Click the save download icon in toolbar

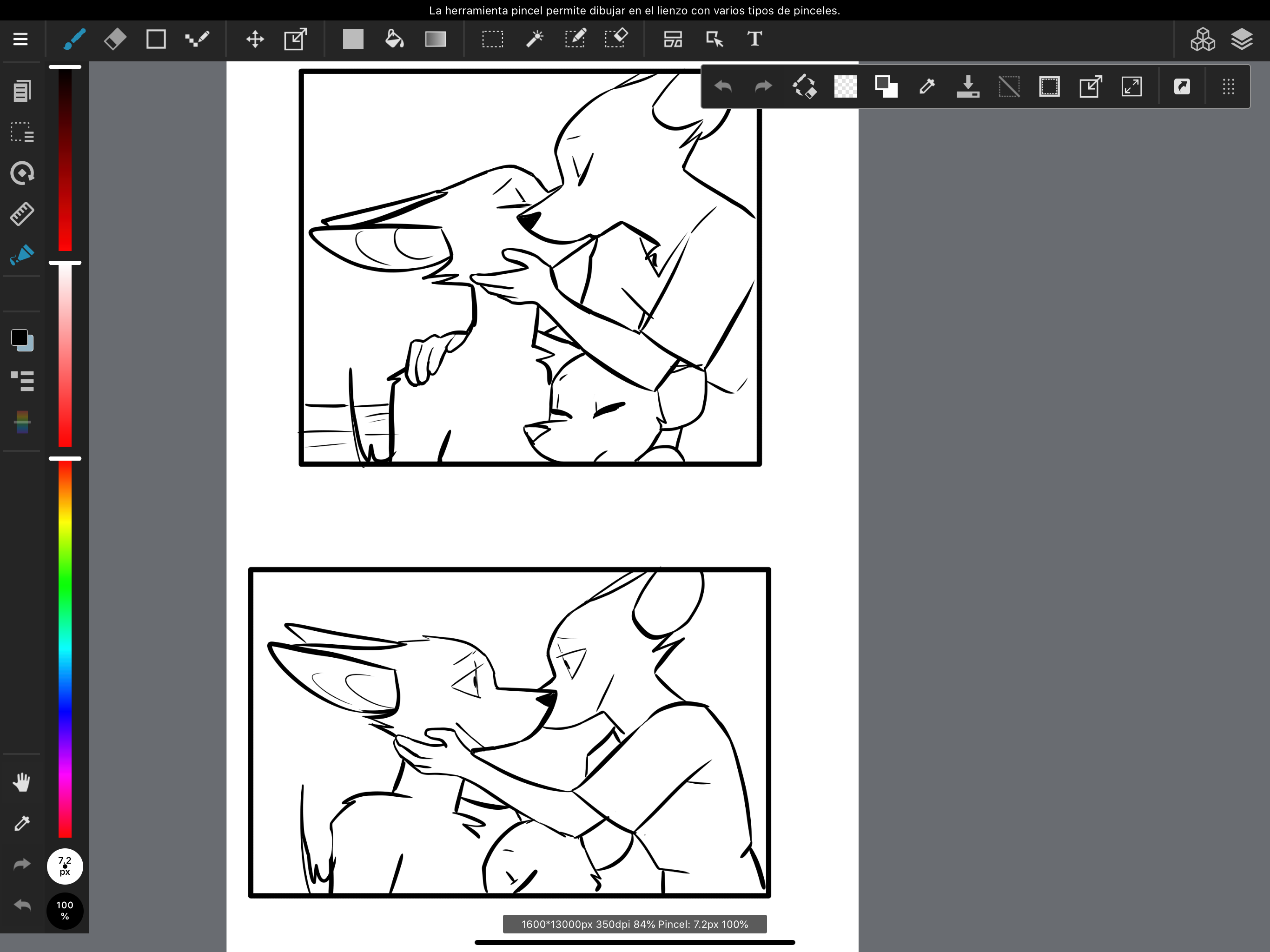point(967,87)
